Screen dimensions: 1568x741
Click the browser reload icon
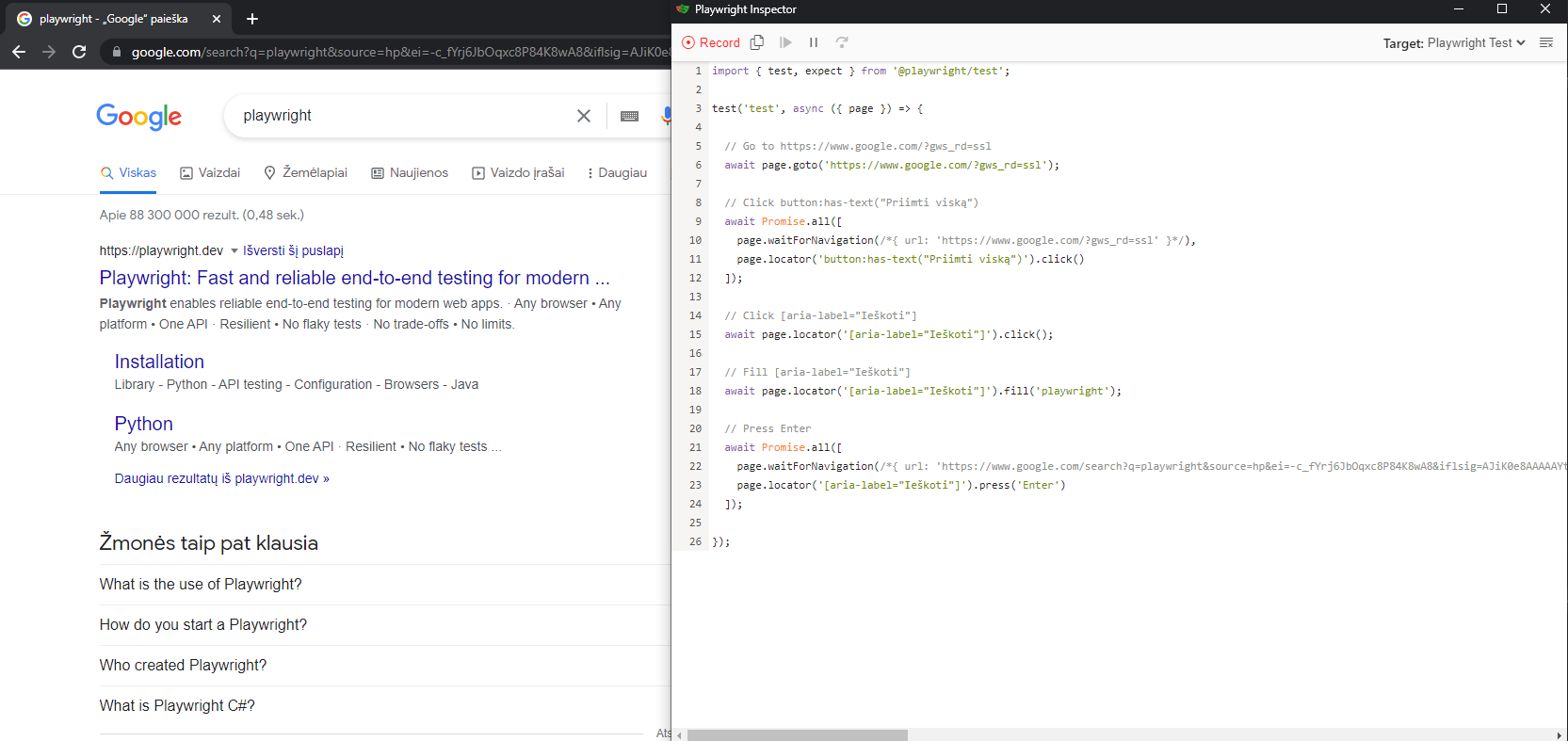click(79, 52)
